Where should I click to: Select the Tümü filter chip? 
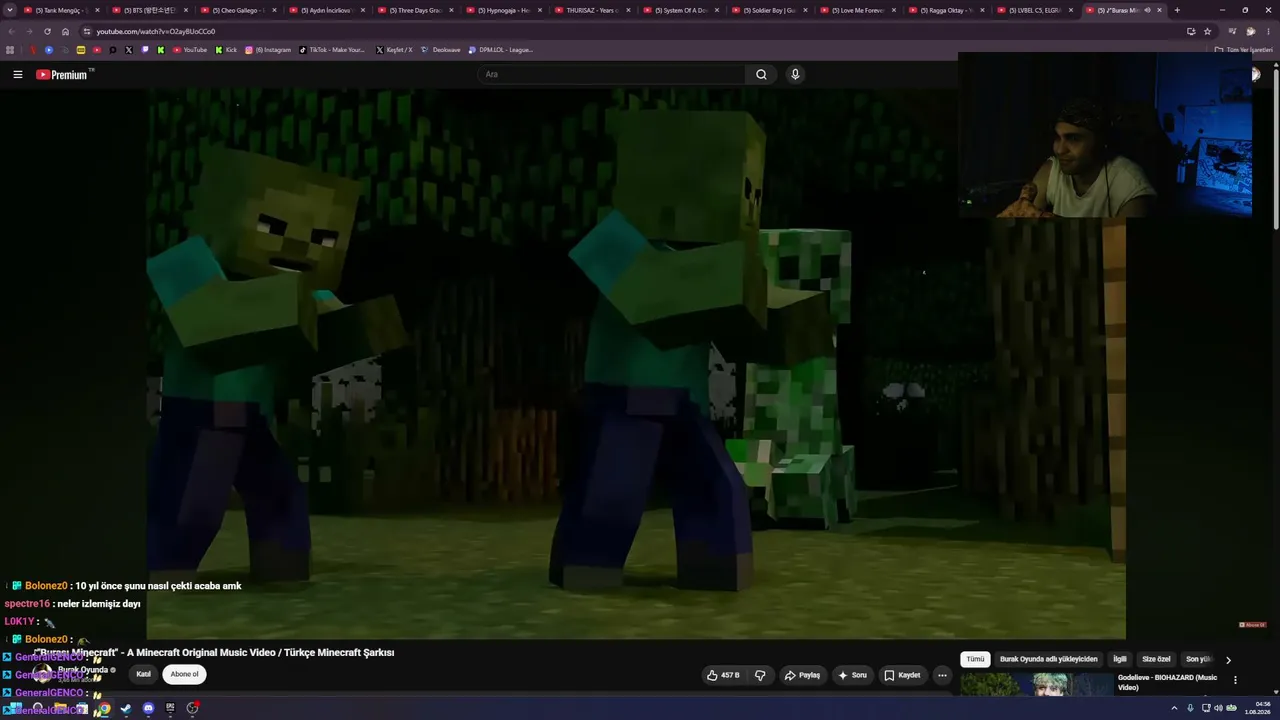point(975,659)
